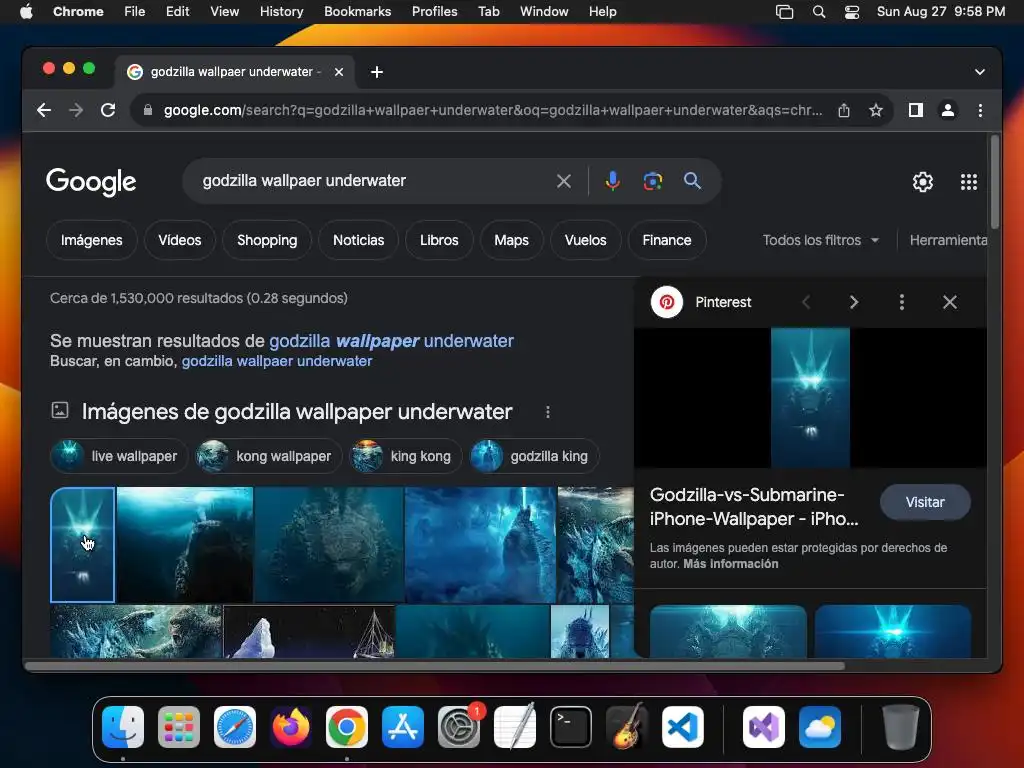Open Finder from the Dock
The width and height of the screenshot is (1024, 768).
123,727
